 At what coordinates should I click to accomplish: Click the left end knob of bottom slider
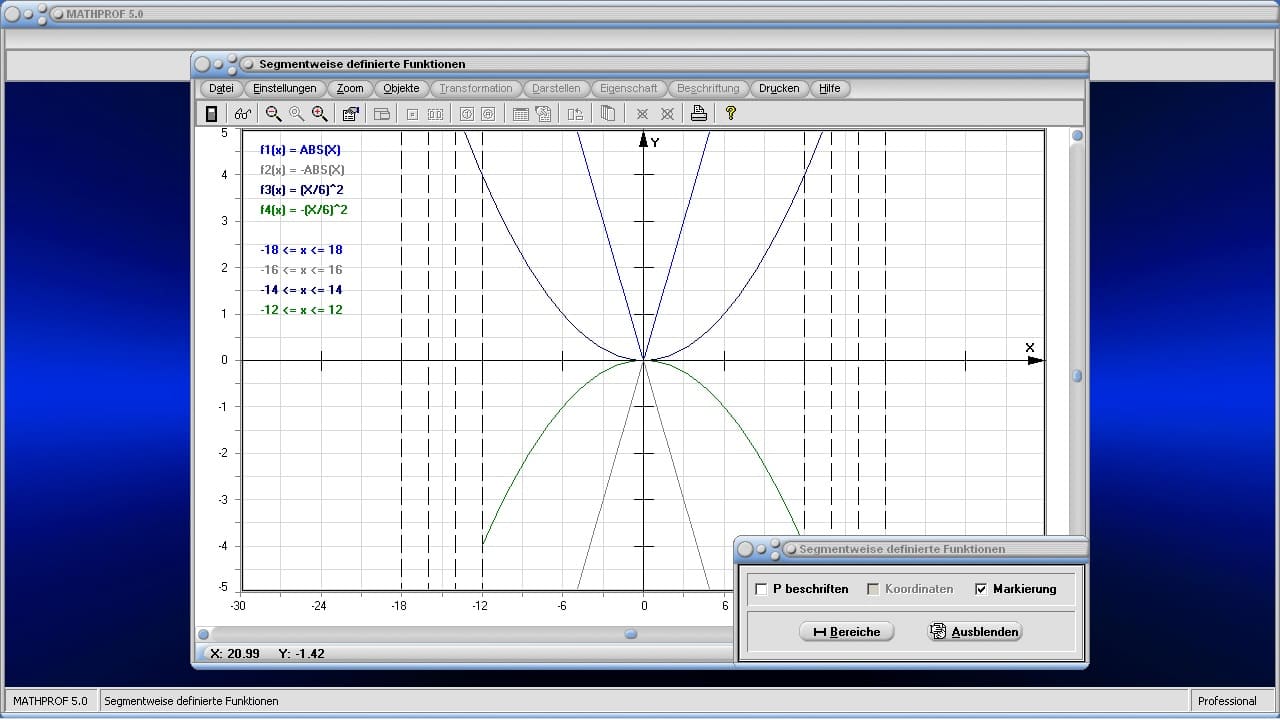pos(204,634)
